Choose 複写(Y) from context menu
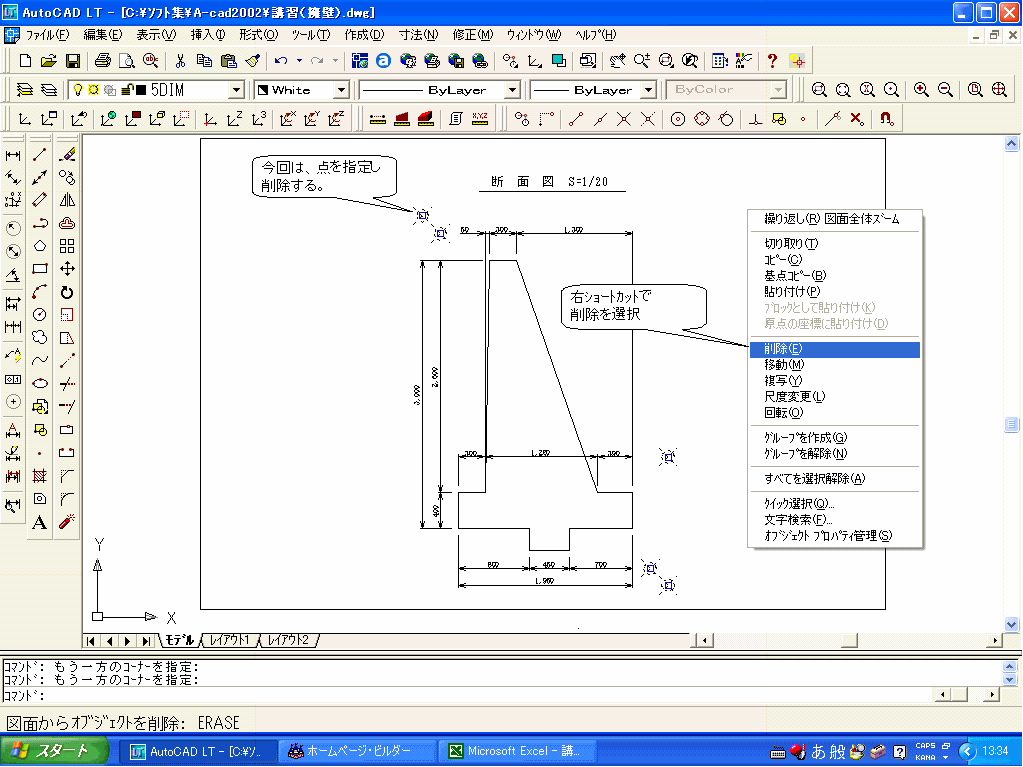Screen dimensions: 1023x767 click(x=834, y=380)
